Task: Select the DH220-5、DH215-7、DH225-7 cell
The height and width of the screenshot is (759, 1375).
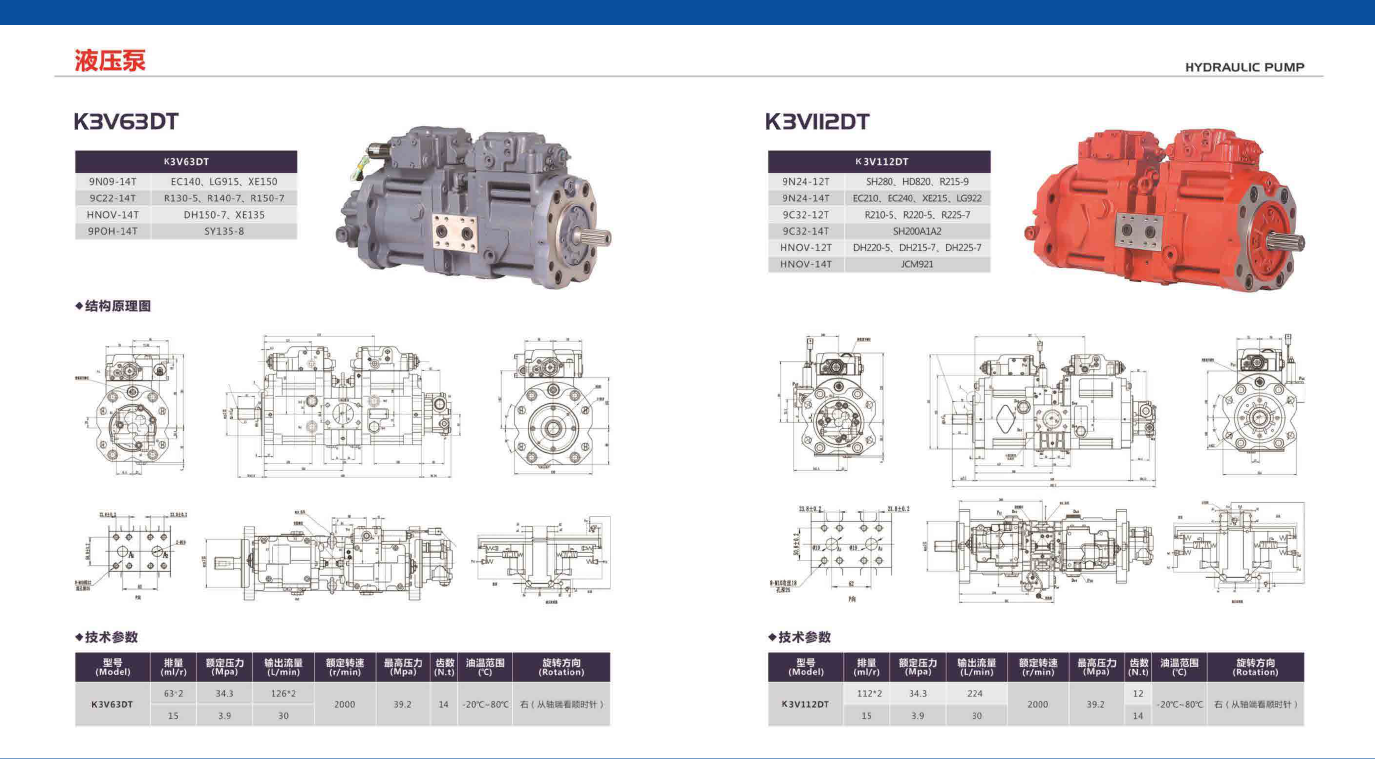Action: [x=918, y=247]
